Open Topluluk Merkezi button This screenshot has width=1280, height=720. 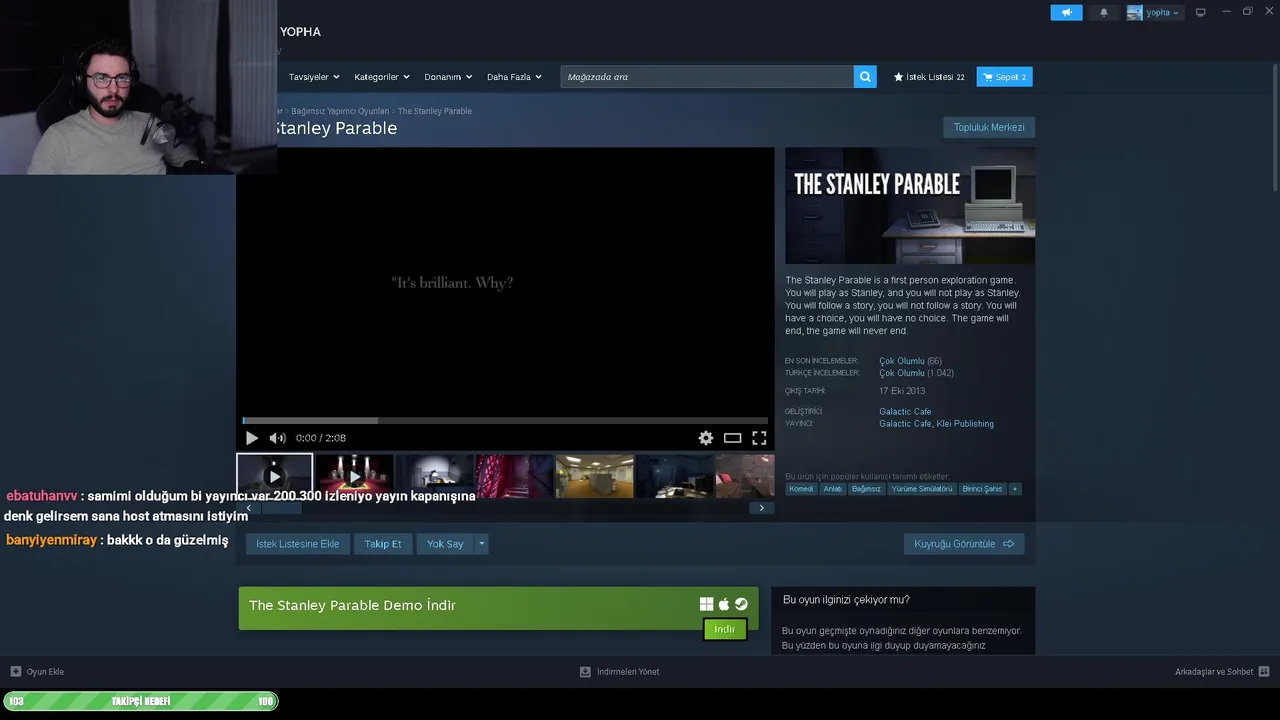click(x=989, y=127)
